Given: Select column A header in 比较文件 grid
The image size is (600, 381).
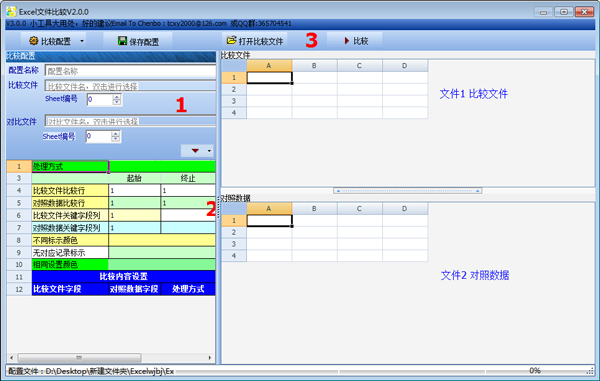Looking at the screenshot, I should (269, 66).
